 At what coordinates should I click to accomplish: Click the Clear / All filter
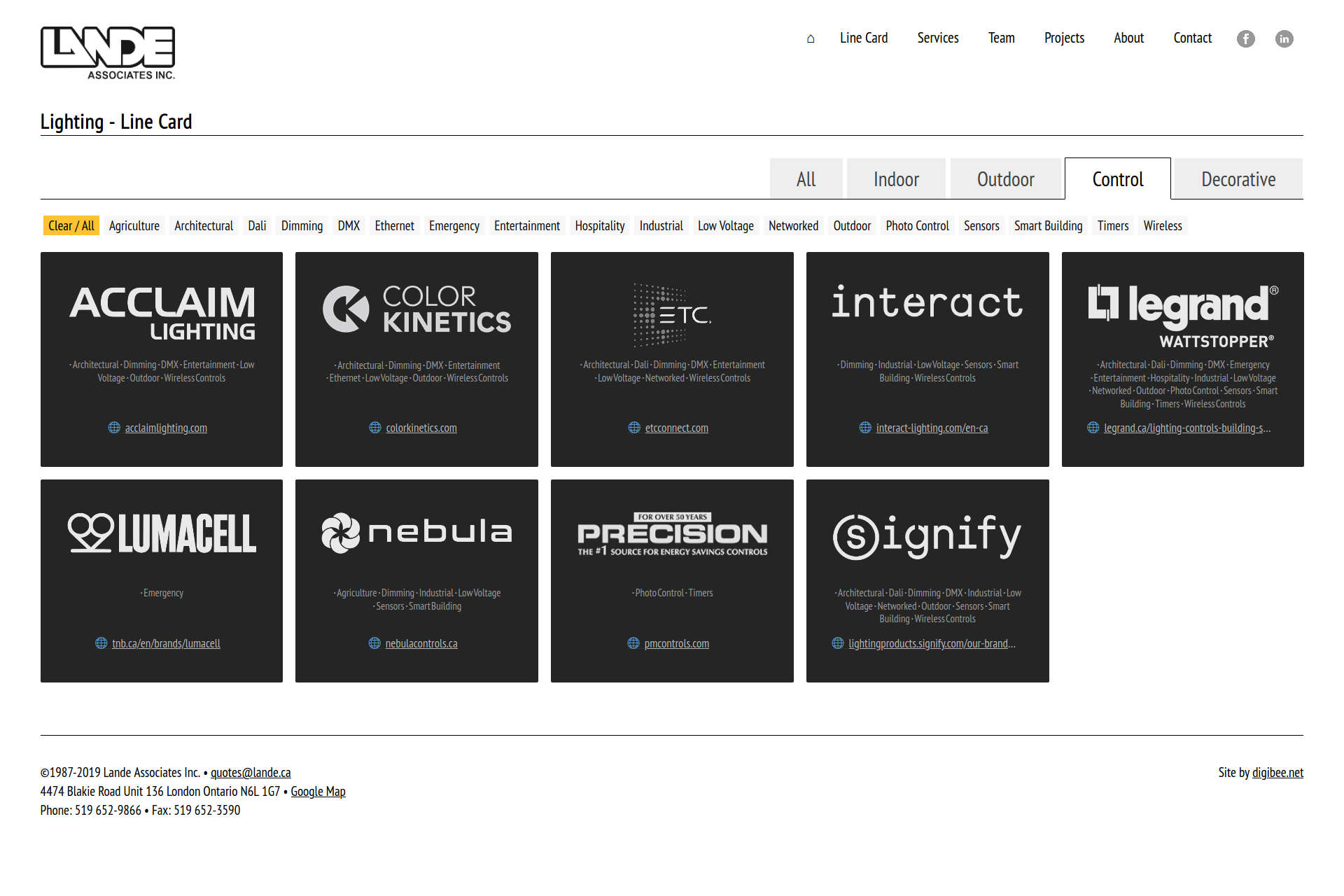click(x=71, y=225)
